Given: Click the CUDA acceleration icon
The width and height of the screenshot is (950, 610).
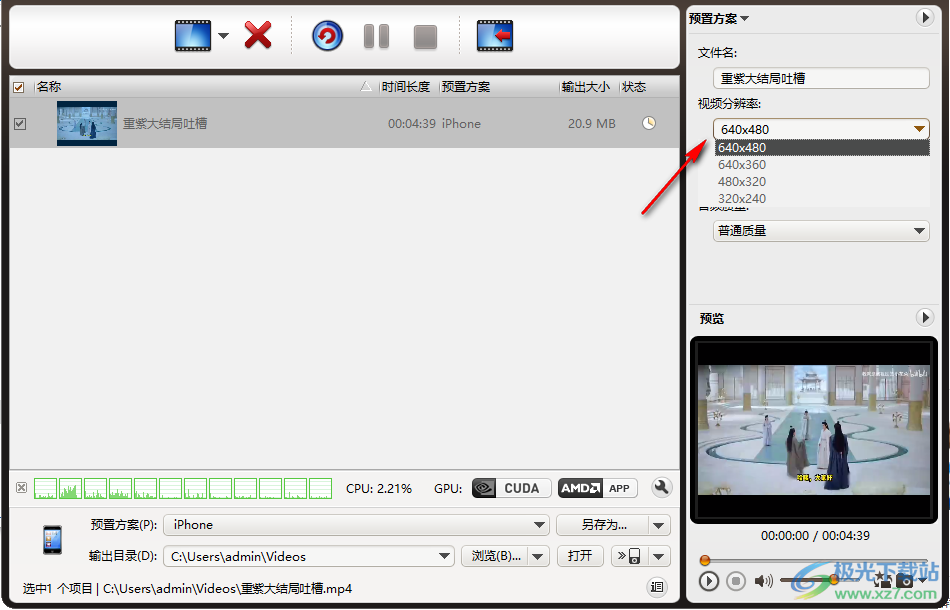Looking at the screenshot, I should pyautogui.click(x=510, y=488).
